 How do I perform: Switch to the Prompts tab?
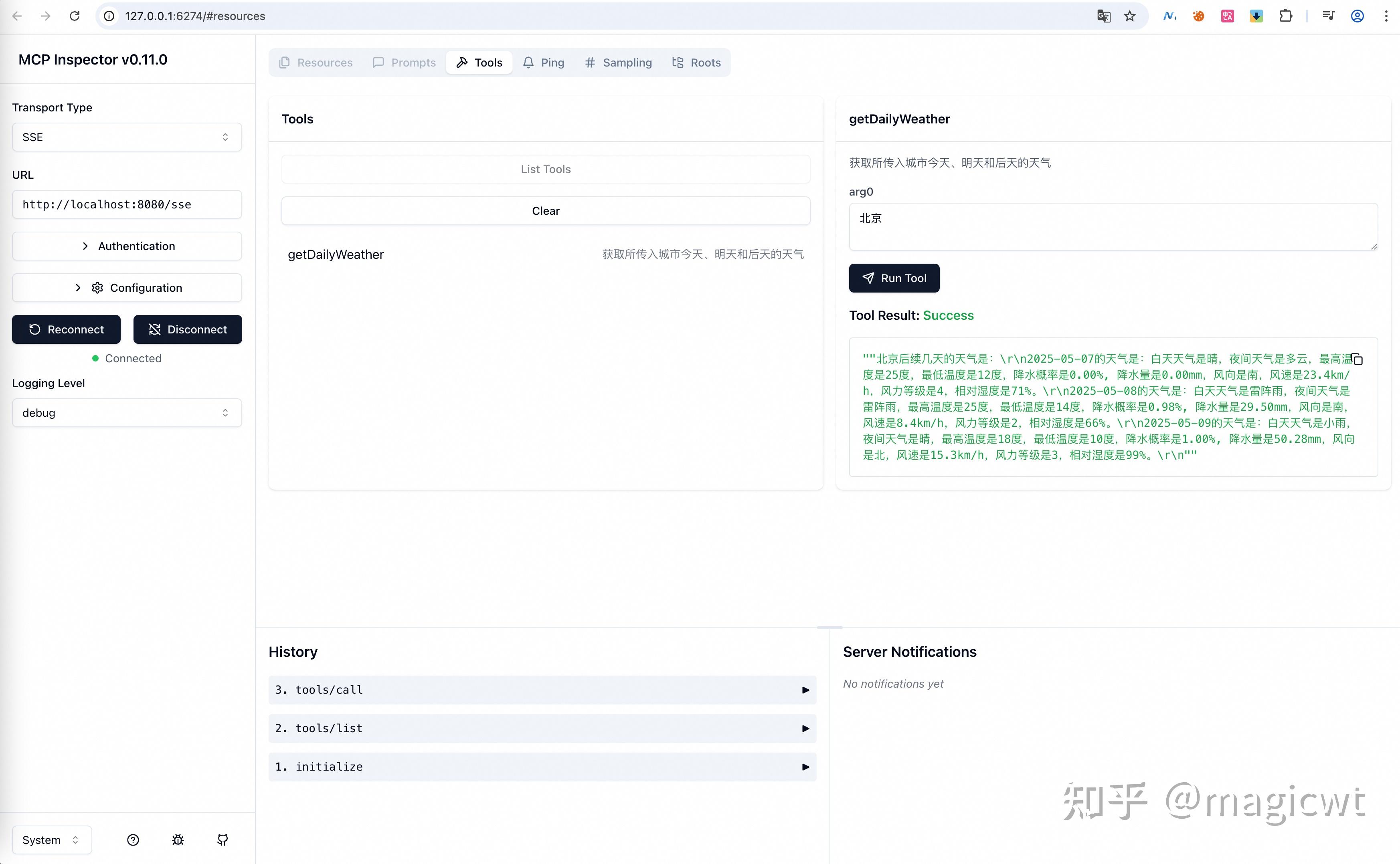tap(404, 62)
